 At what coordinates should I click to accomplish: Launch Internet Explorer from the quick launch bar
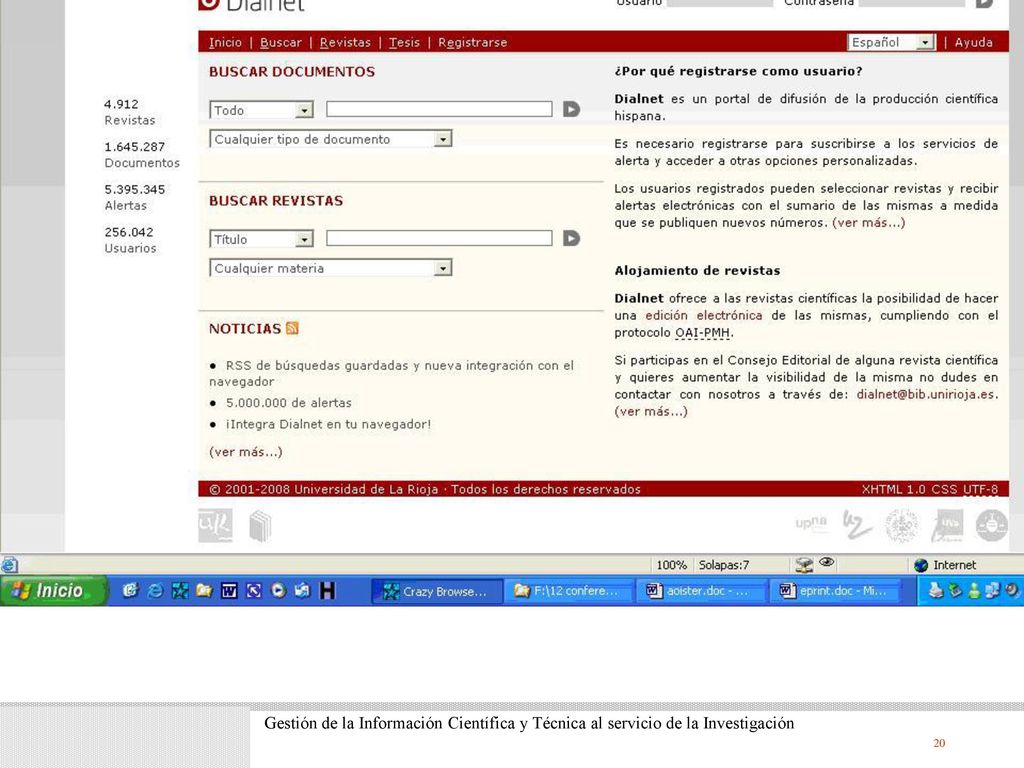[155, 590]
